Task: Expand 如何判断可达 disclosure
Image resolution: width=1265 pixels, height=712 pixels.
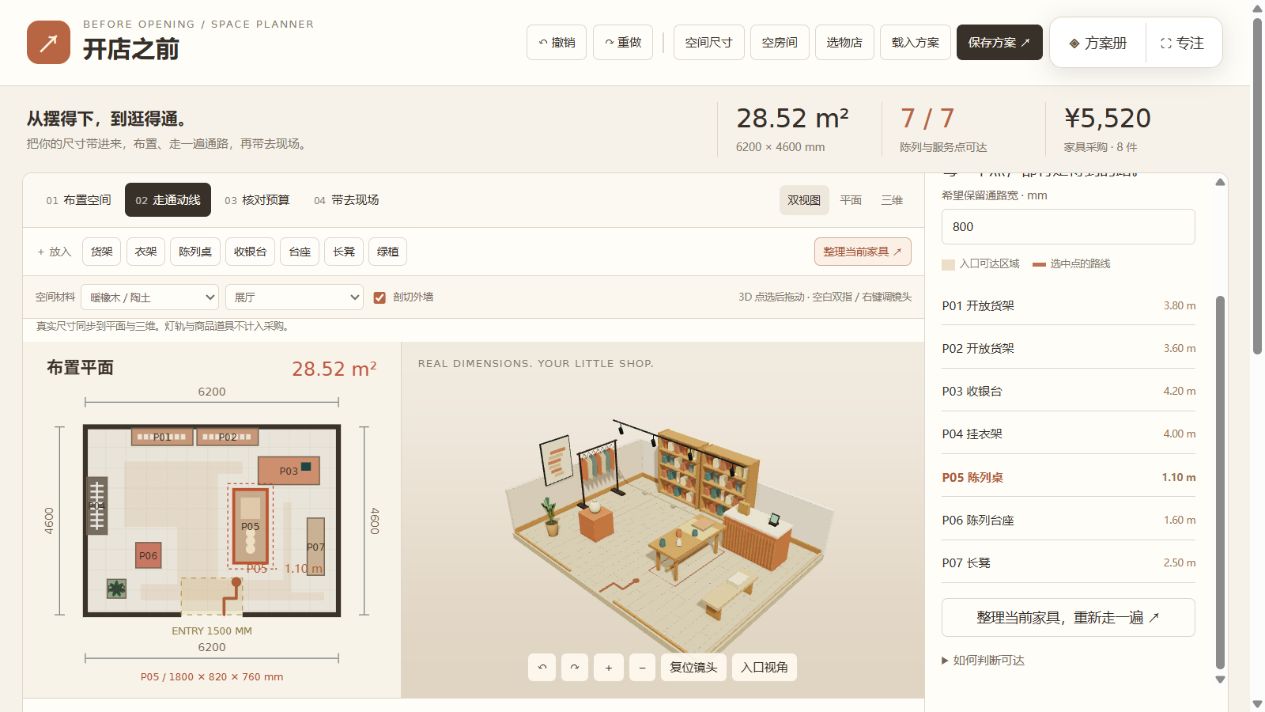Action: coord(983,661)
